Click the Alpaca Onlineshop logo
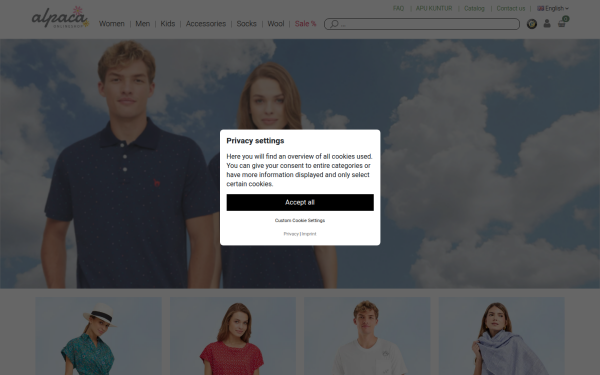 tap(60, 18)
